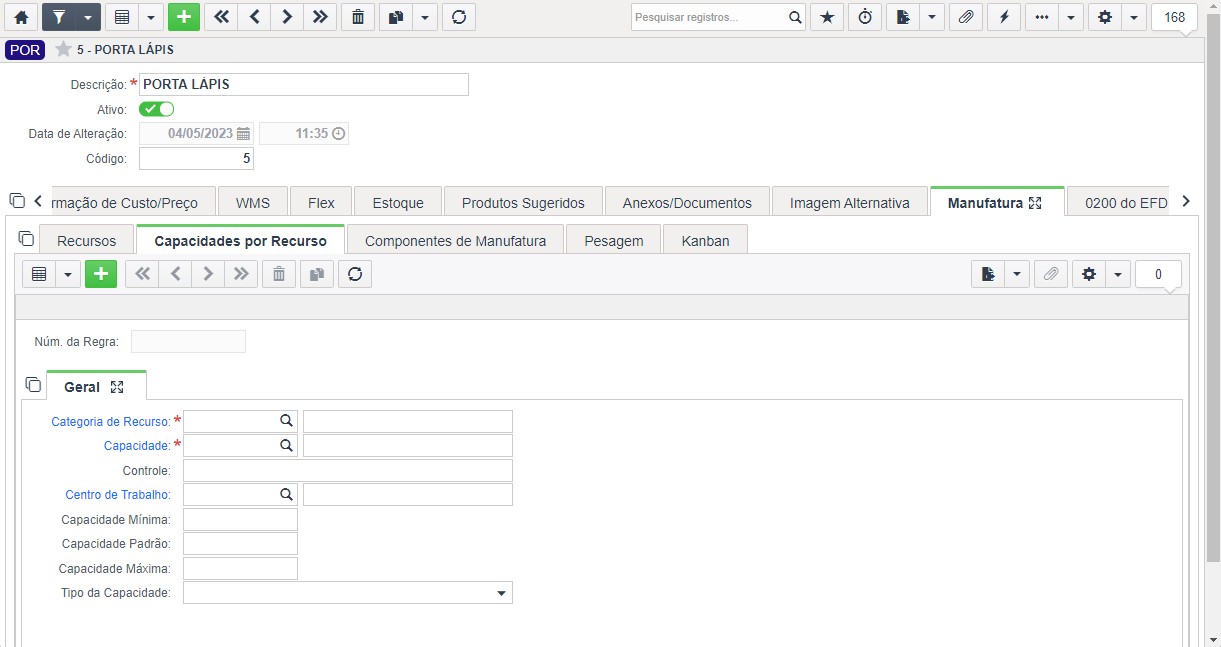Expand top settings gear dropdown arrow
This screenshot has width=1221, height=647.
coord(1134,17)
